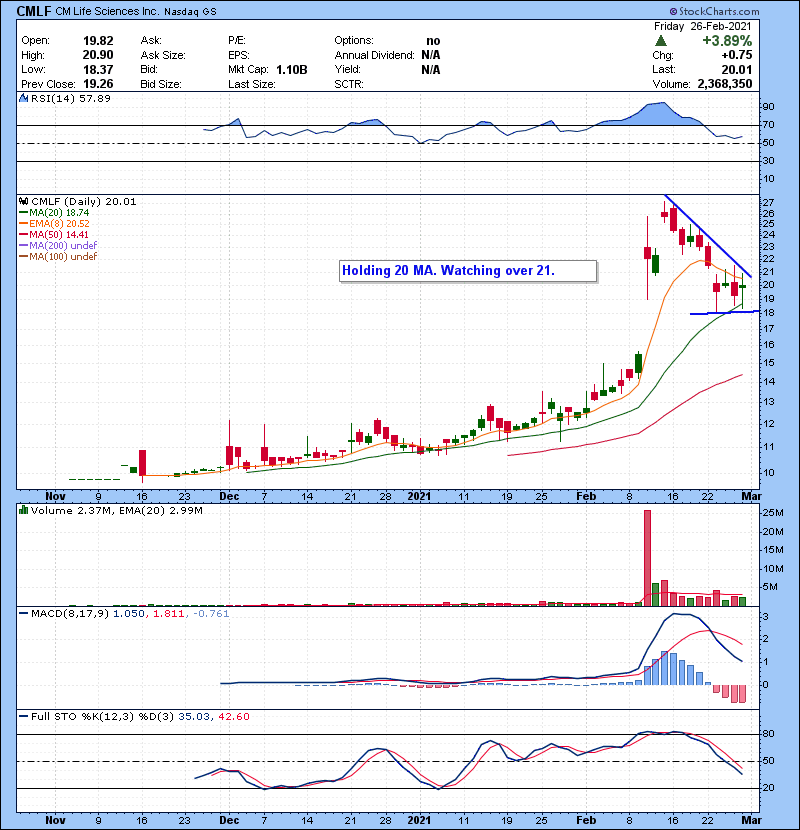Click the CMLF (Daily) 20.01 chart label
This screenshot has height=830, width=800.
[x=84, y=202]
